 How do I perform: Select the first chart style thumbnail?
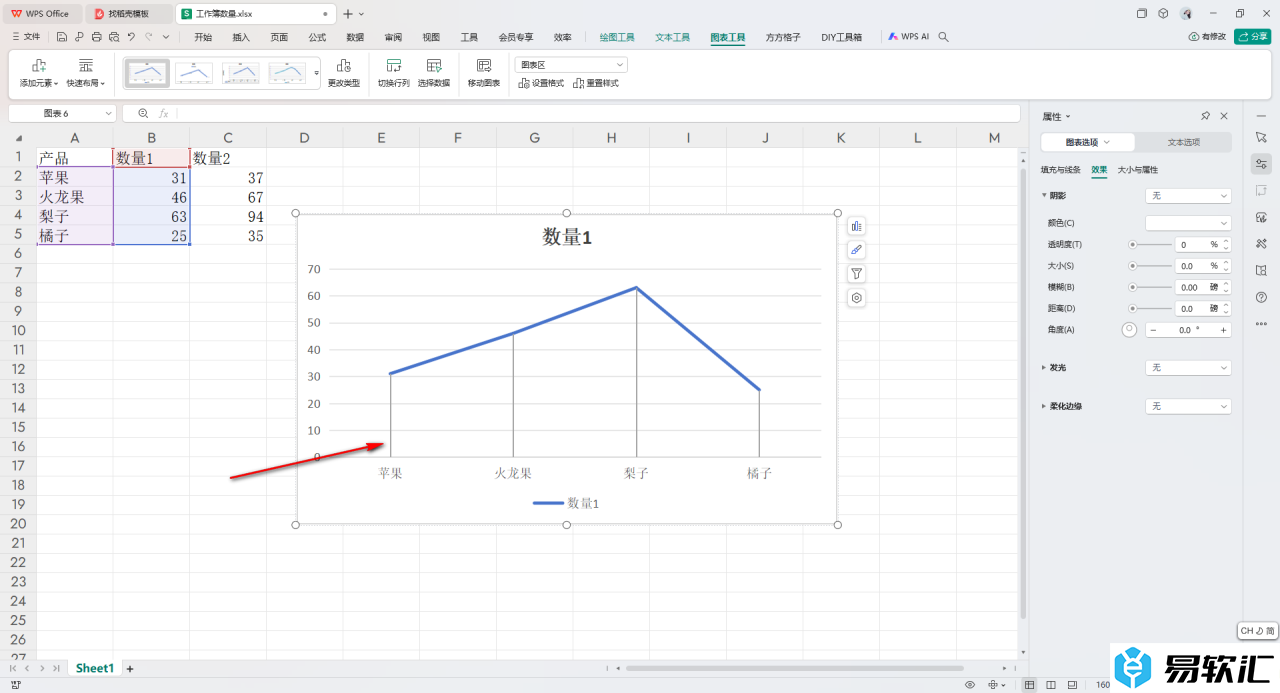(147, 73)
